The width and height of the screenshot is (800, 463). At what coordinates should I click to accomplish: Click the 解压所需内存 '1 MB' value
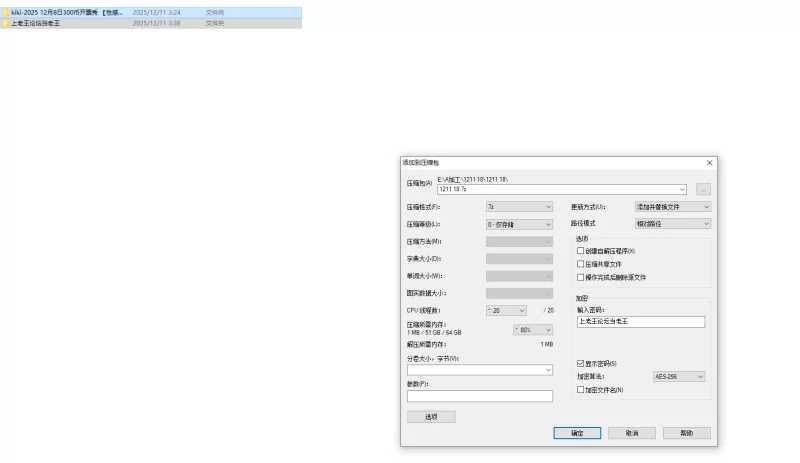(x=547, y=345)
